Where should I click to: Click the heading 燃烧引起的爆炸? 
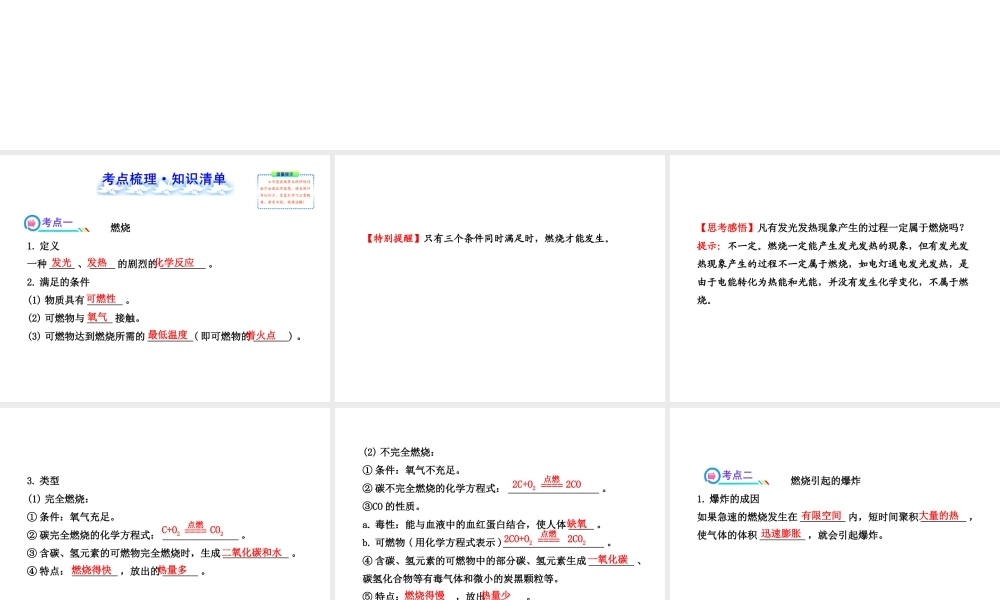pos(825,481)
